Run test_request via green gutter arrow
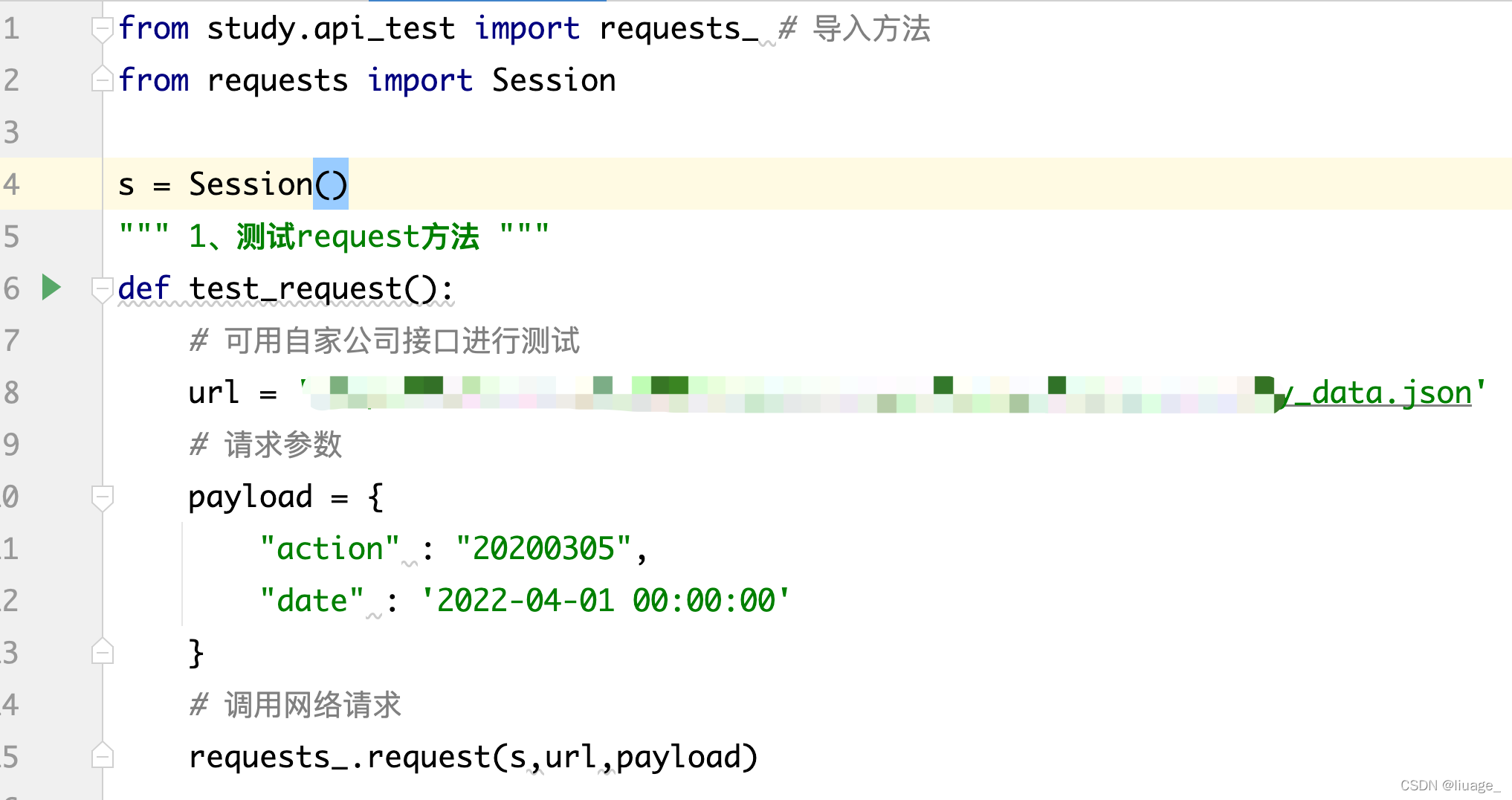This screenshot has width=1512, height=800. 51,287
